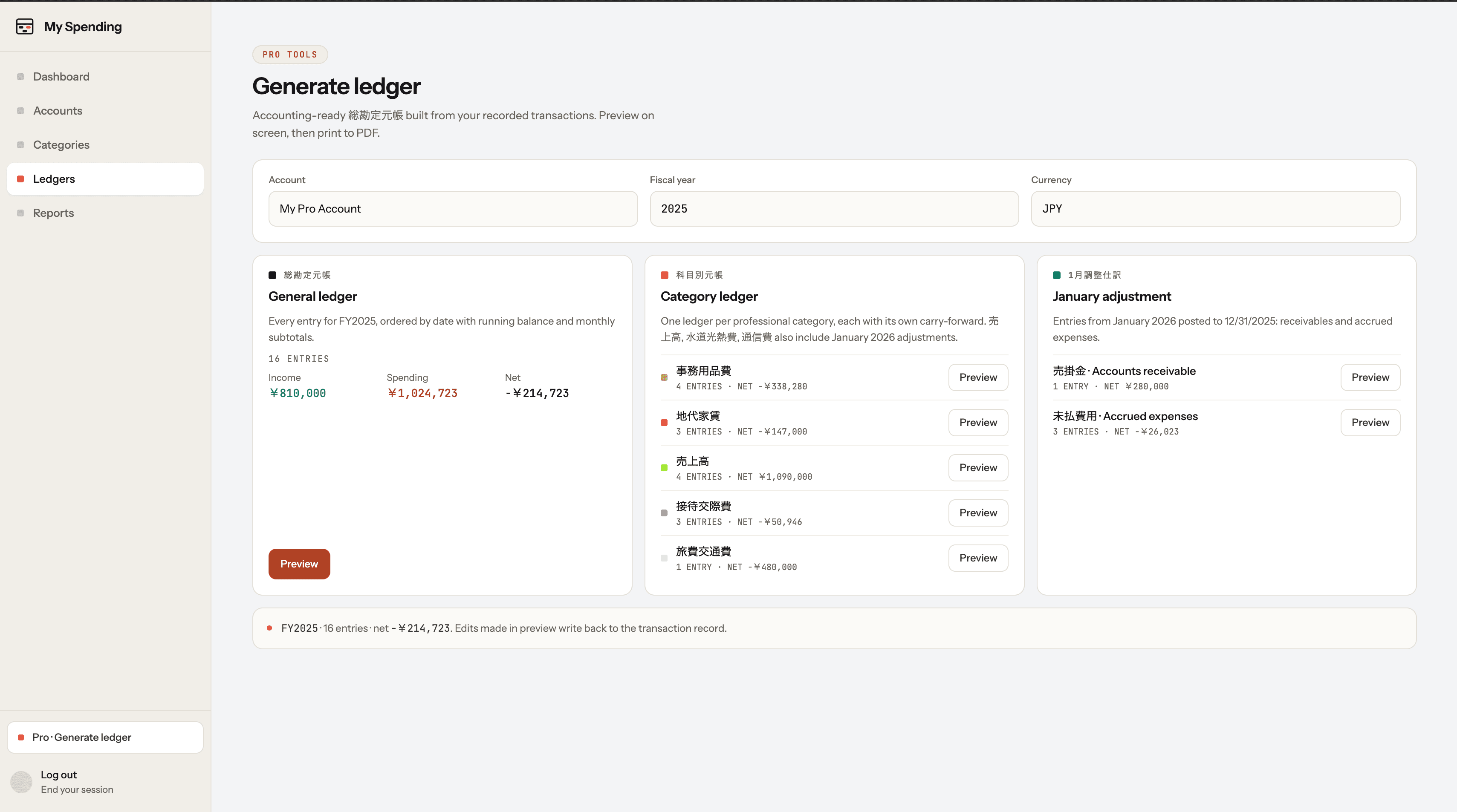Open the Account dropdown showing My Pro Account
Image resolution: width=1457 pixels, height=812 pixels.
tap(453, 209)
